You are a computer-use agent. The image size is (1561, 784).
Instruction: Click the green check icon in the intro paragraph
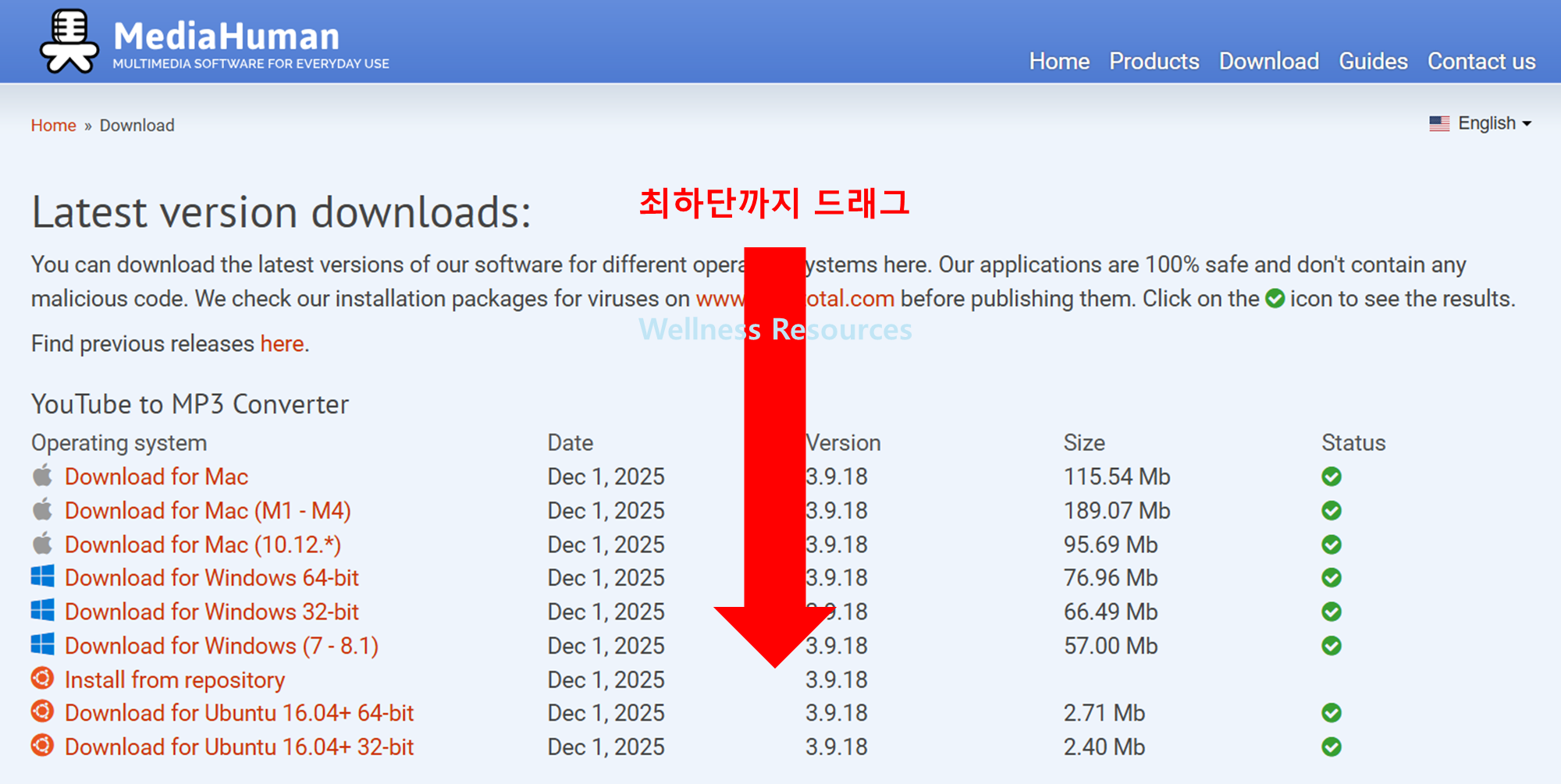pos(1275,299)
